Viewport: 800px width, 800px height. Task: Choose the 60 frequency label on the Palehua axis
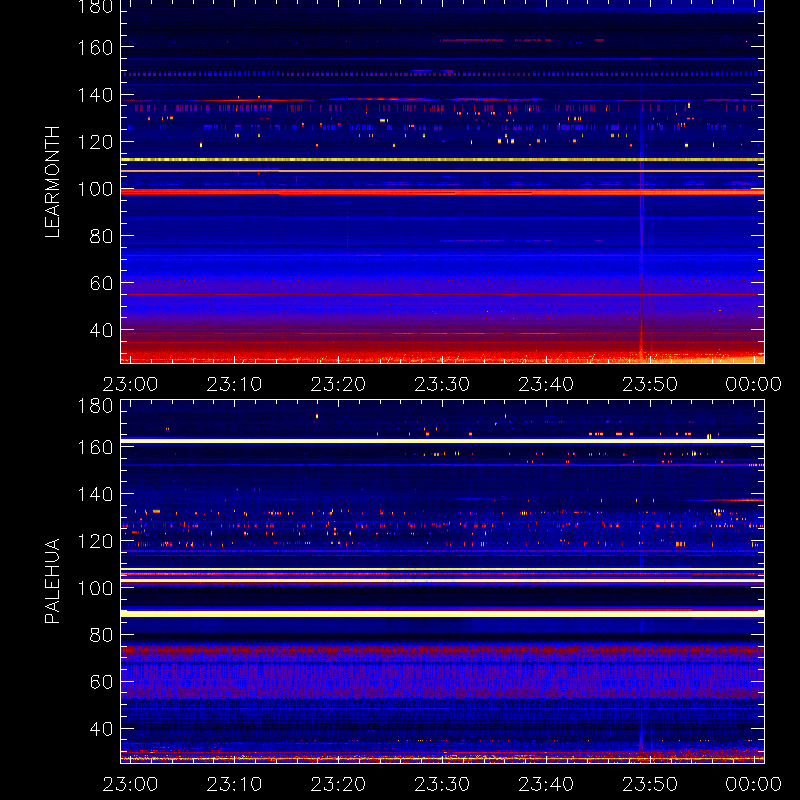coord(101,682)
